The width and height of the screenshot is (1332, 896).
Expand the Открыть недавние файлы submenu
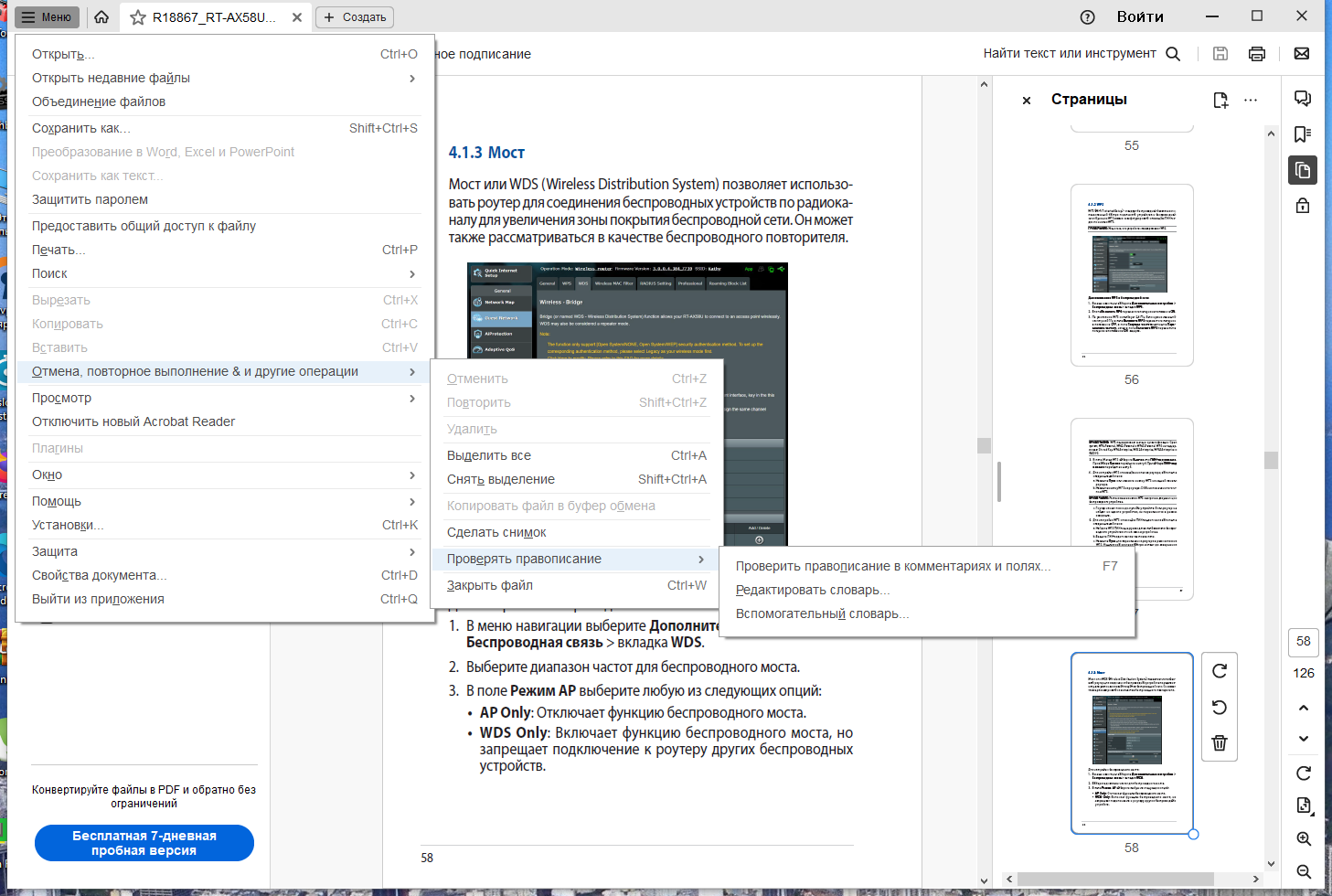coord(224,78)
